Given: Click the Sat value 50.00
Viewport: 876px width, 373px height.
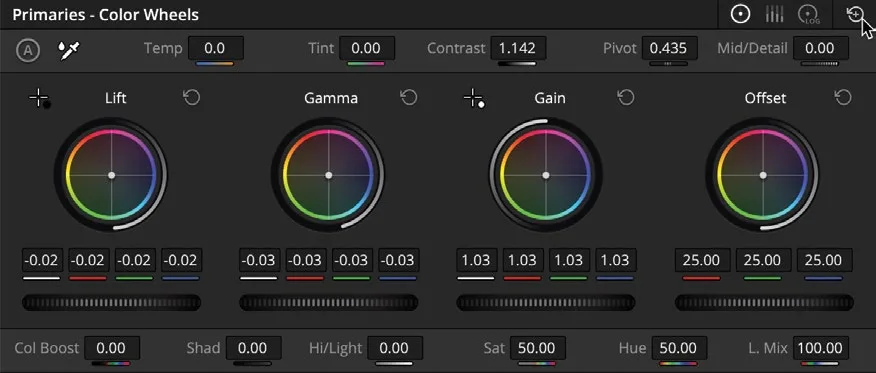Looking at the screenshot, I should tap(537, 348).
